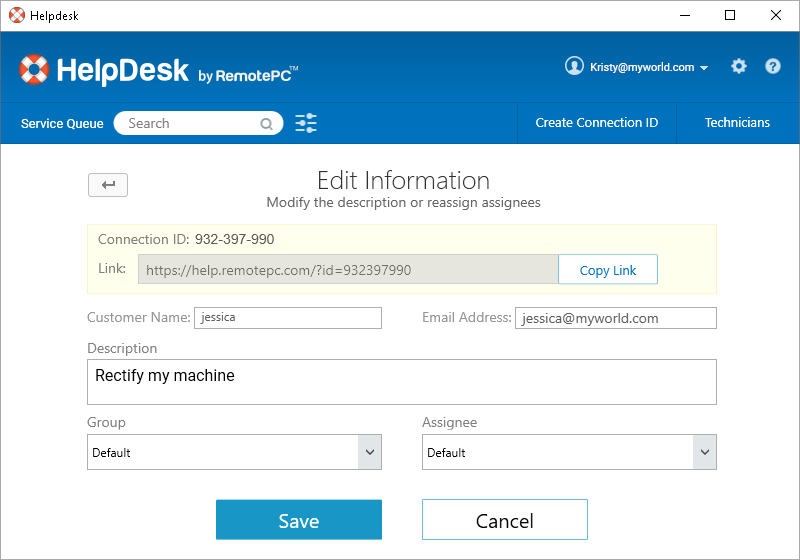Switch to the Technicians tab
Screen dimensions: 800x560
(x=737, y=123)
